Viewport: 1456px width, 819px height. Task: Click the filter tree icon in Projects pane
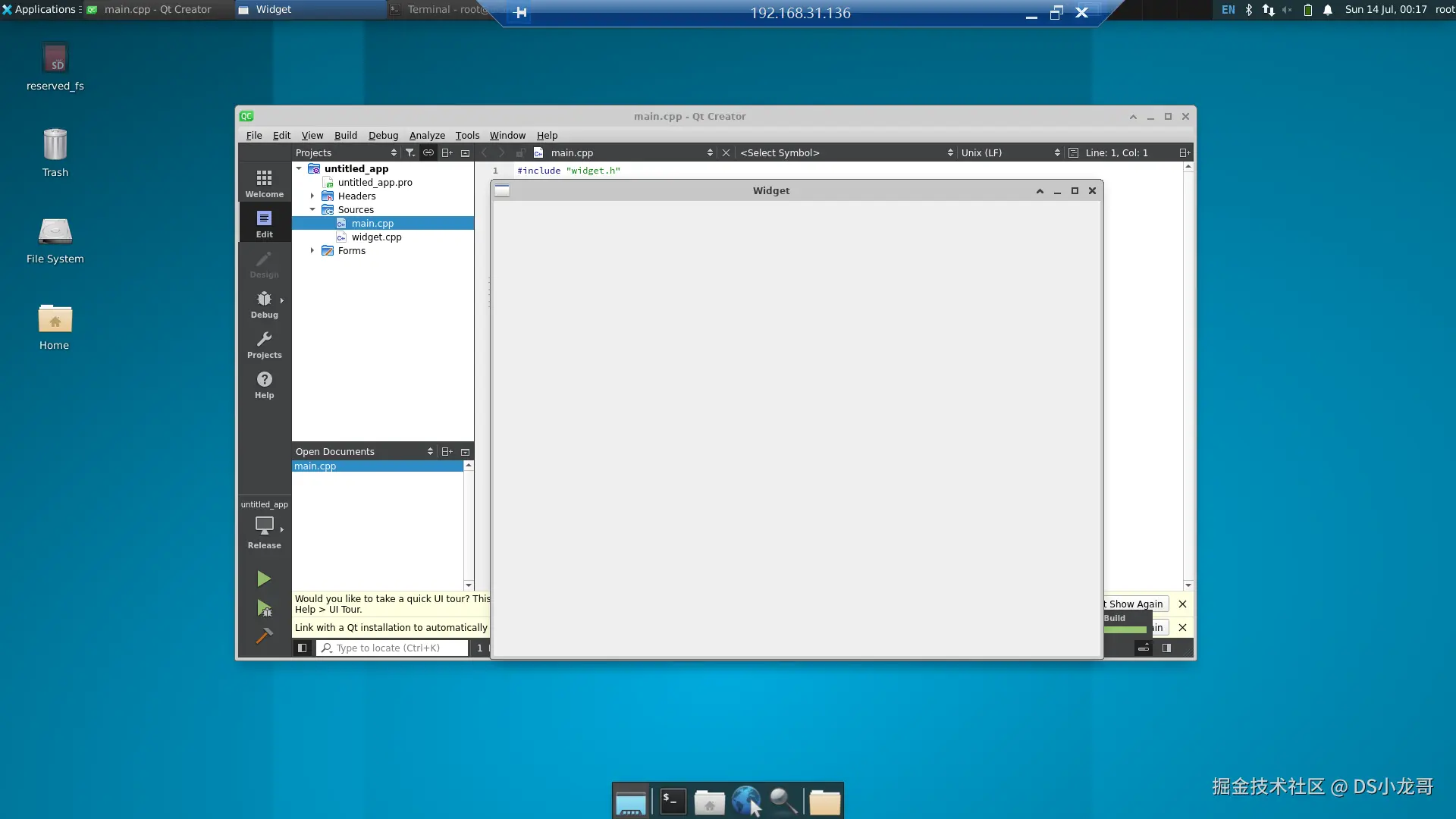pyautogui.click(x=410, y=152)
